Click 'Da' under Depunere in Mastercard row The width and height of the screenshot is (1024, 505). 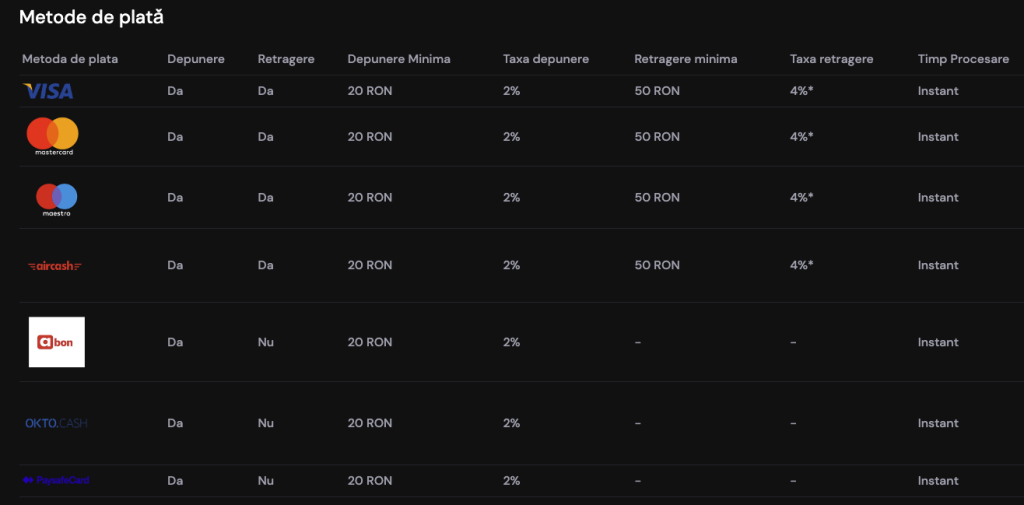point(175,137)
